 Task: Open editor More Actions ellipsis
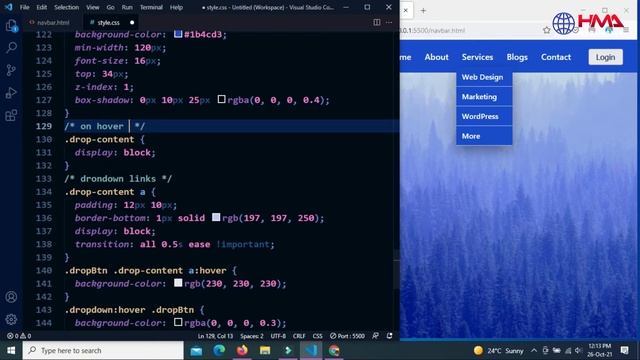(x=389, y=22)
